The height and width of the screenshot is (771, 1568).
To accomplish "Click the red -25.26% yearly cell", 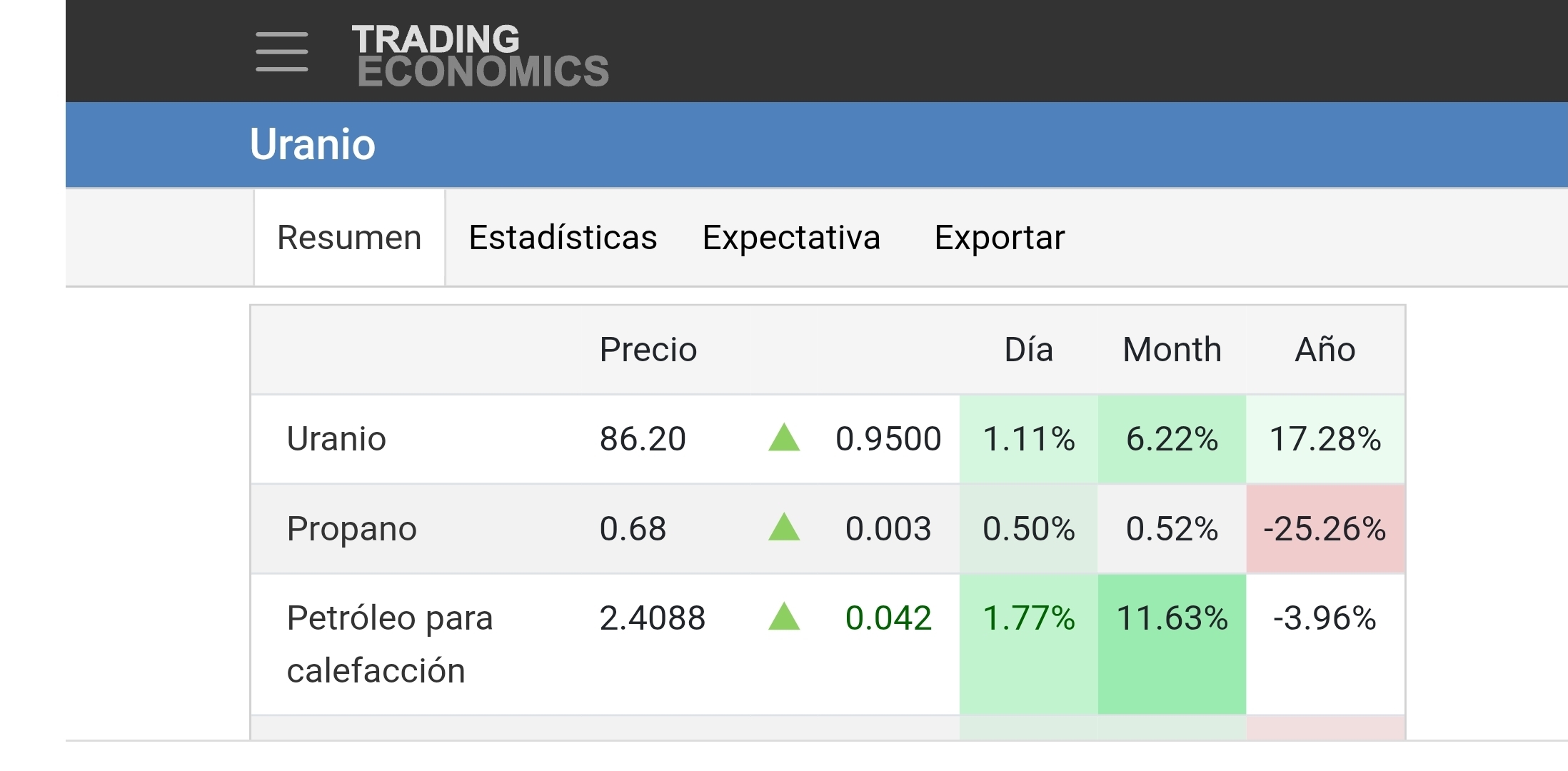I will (x=1325, y=529).
